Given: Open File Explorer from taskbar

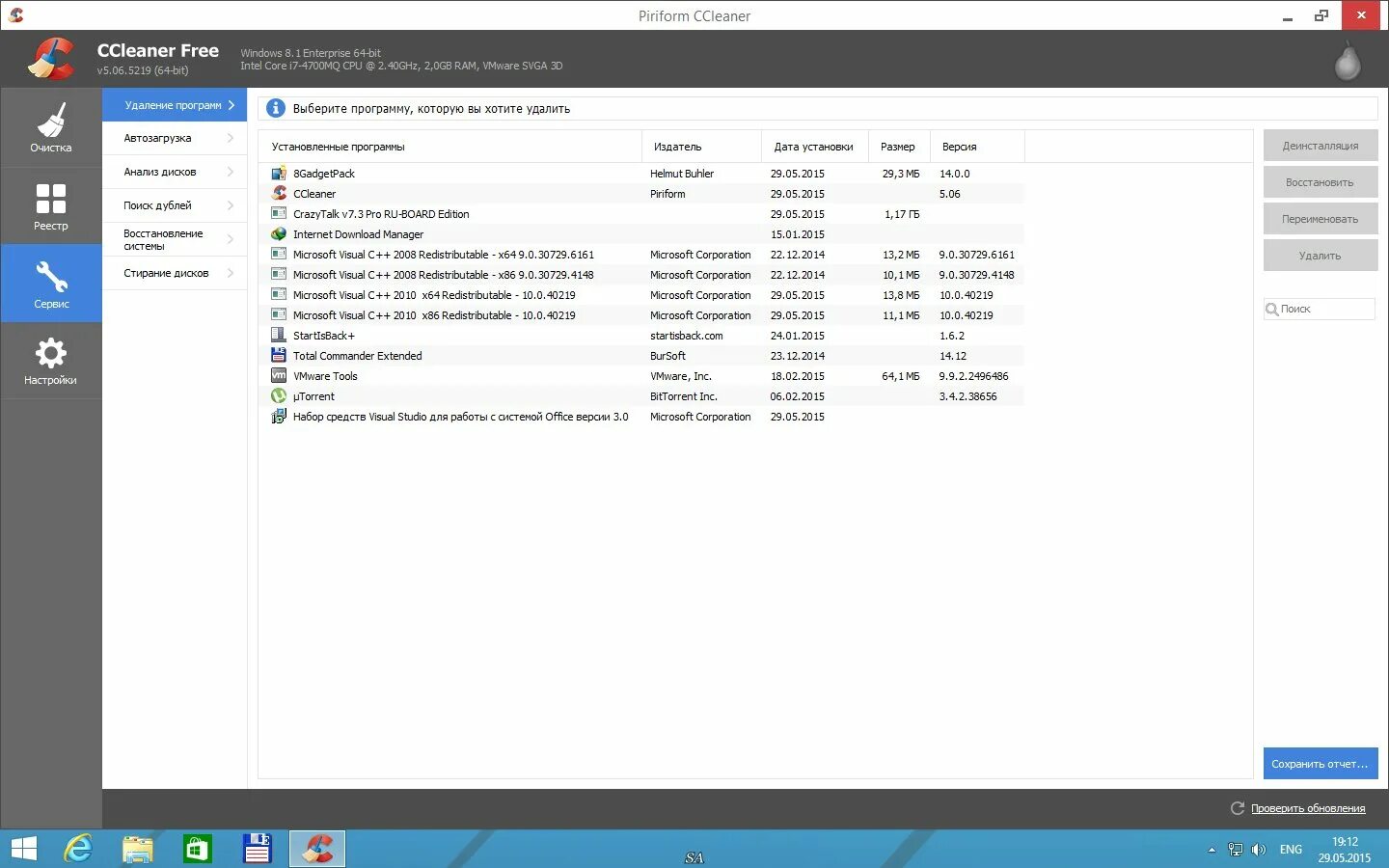Looking at the screenshot, I should 138,849.
